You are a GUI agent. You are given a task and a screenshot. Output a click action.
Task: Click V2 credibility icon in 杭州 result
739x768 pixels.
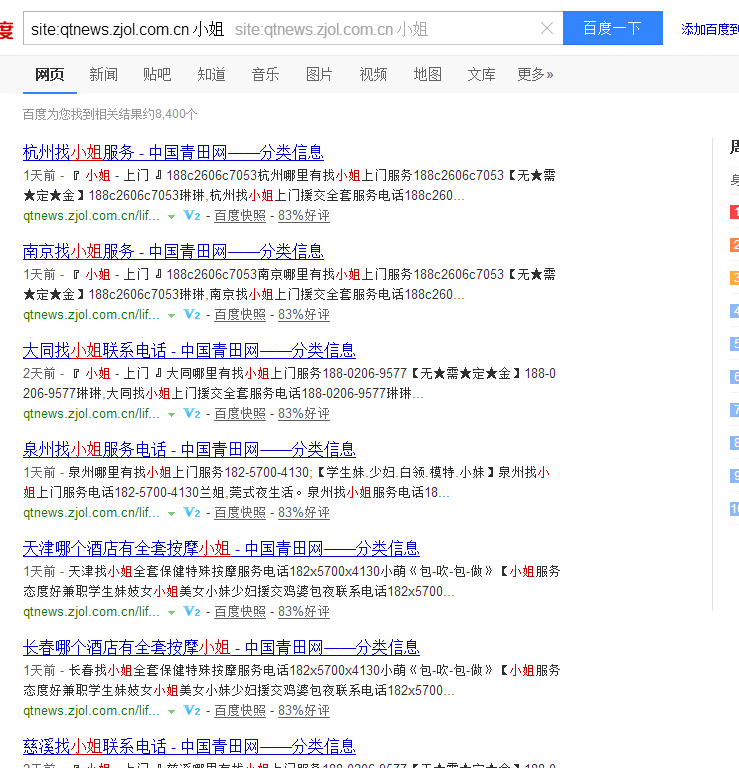pos(191,216)
